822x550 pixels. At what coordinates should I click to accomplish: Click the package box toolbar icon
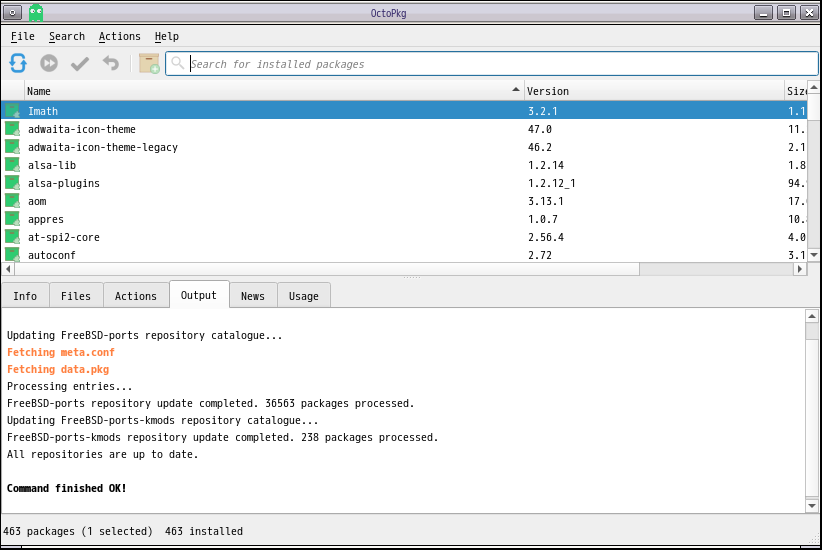pyautogui.click(x=149, y=64)
